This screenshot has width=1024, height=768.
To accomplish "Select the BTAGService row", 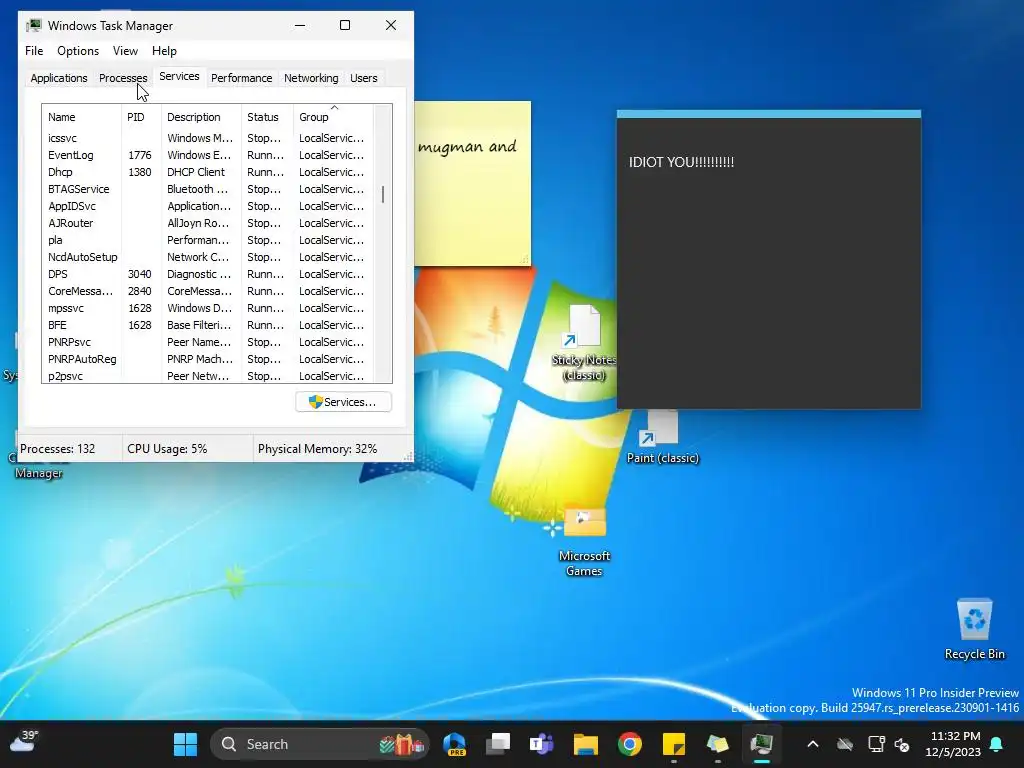I will point(208,189).
